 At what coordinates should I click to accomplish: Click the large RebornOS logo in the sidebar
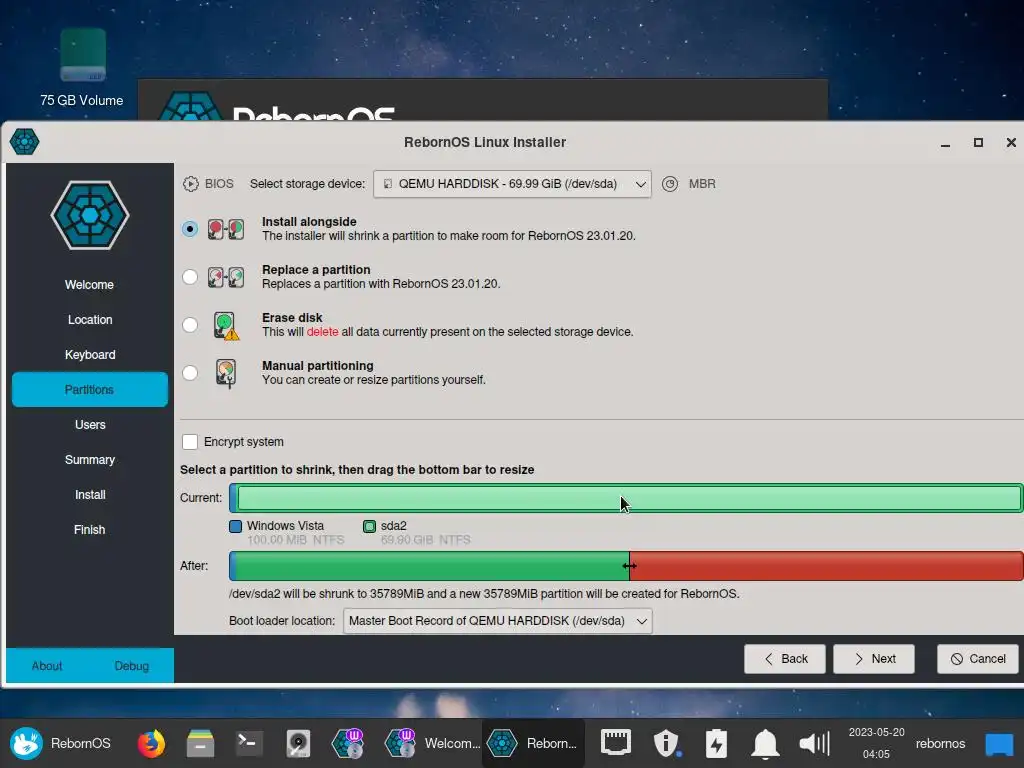90,216
